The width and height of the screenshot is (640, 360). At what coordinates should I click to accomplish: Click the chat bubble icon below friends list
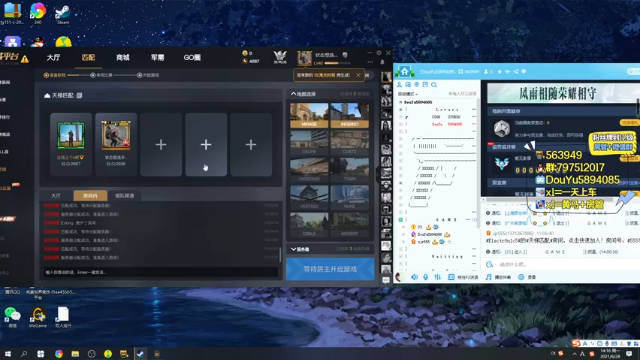386,280
